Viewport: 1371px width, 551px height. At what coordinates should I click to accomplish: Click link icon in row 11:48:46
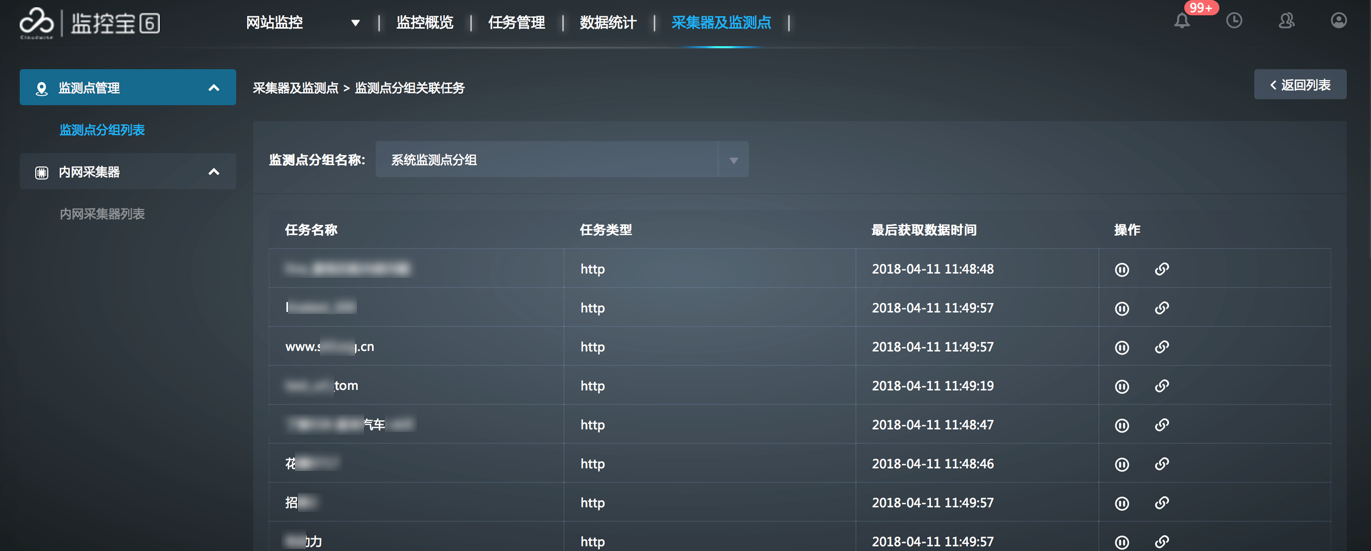tap(1162, 464)
